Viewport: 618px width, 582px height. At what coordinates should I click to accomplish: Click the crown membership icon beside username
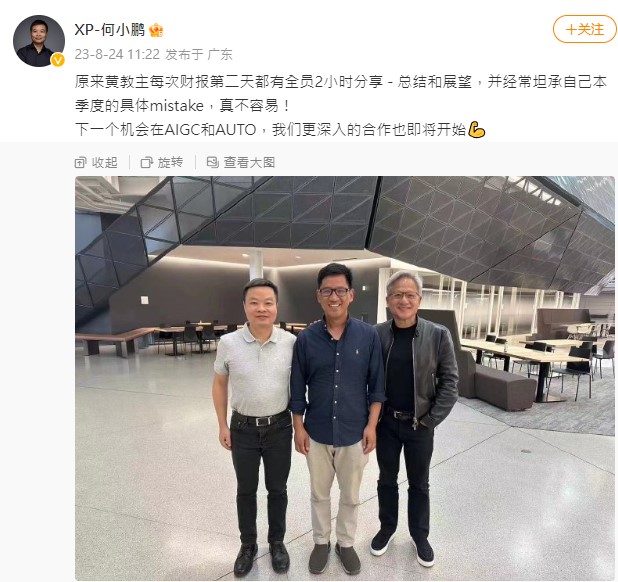156,30
